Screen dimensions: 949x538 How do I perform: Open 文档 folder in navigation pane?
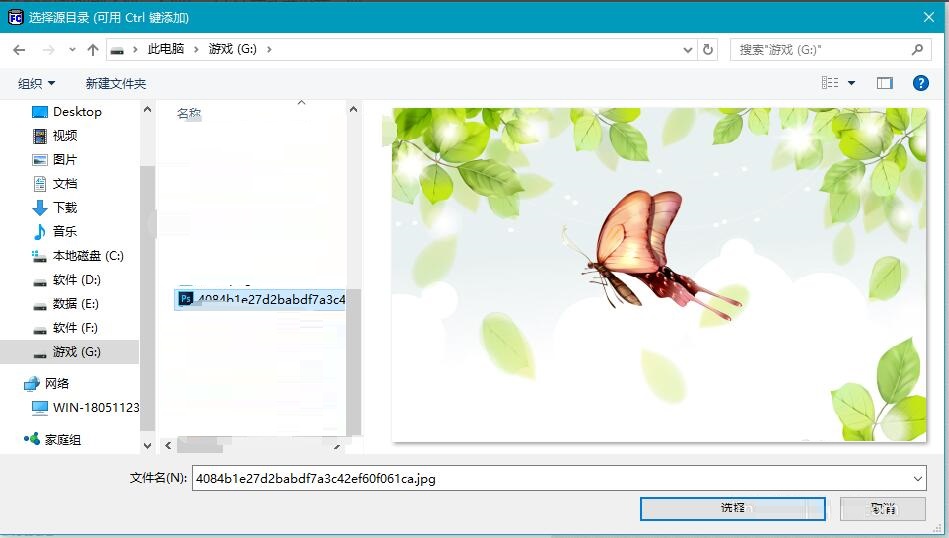65,184
